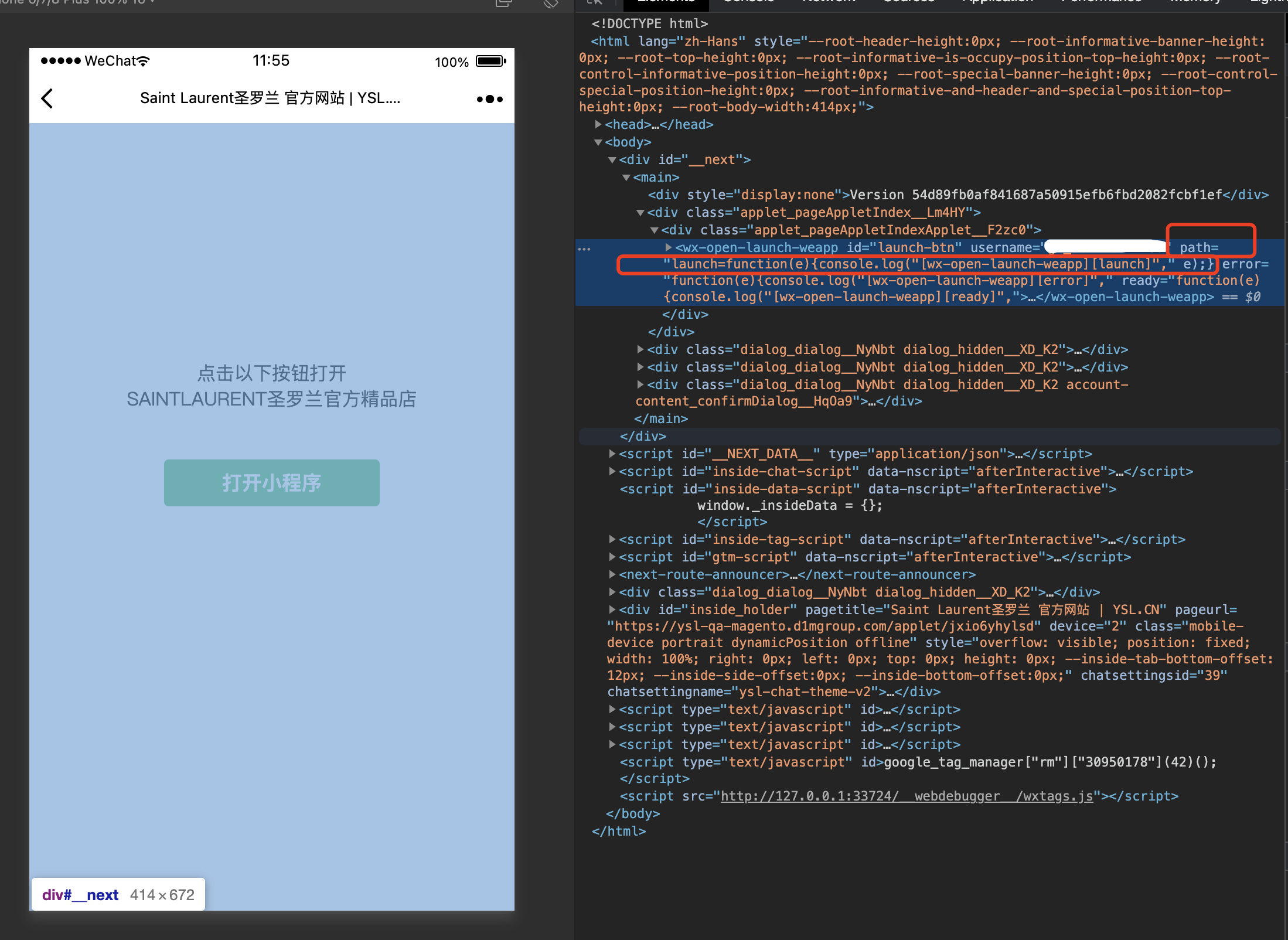Screen dimensions: 1288x940
Task: Expand the next-route-announcer element
Action: (612, 574)
